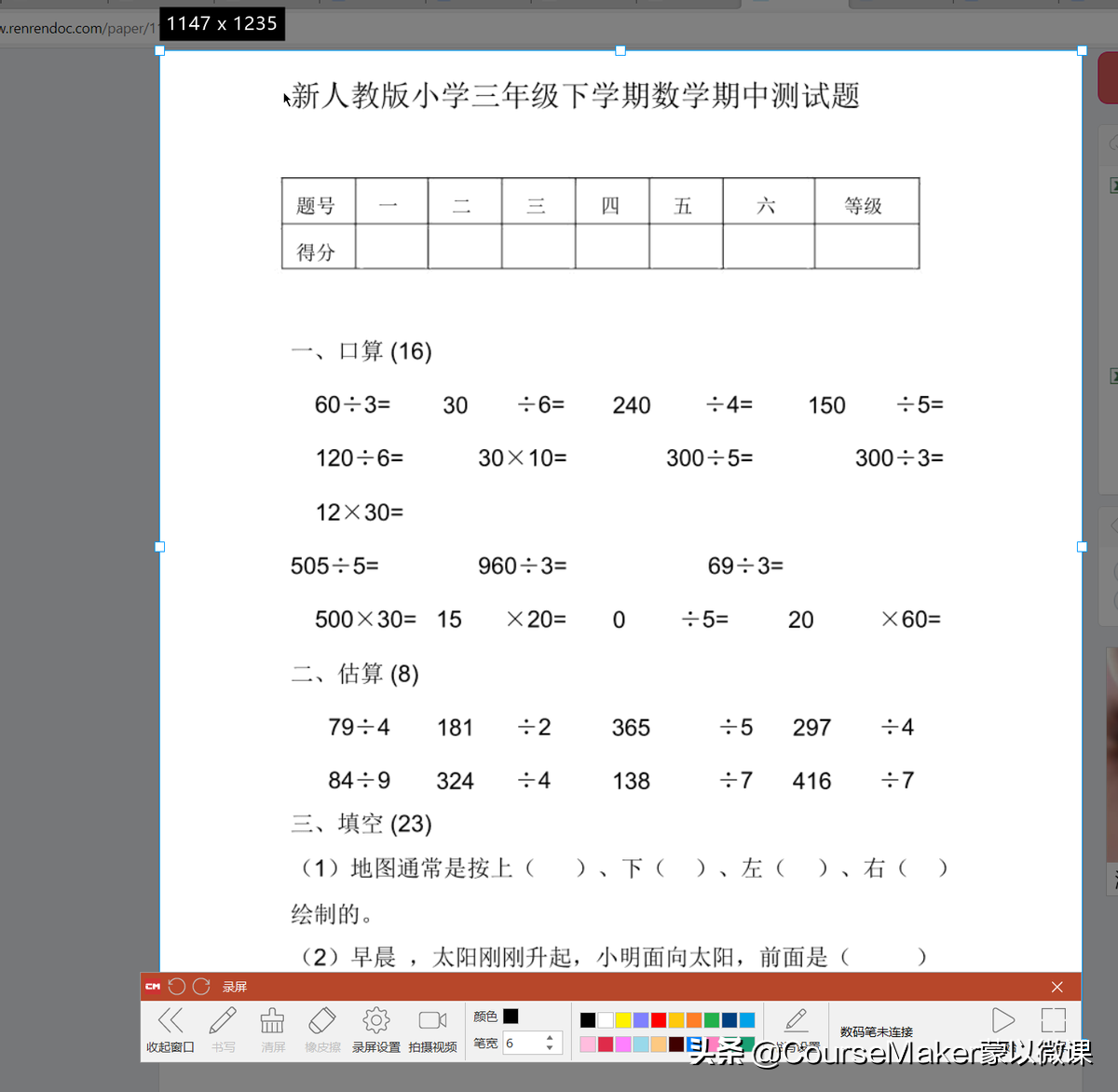The image size is (1118, 1092).
Task: Select the 书写 pencil writing tool
Action: 223,1030
